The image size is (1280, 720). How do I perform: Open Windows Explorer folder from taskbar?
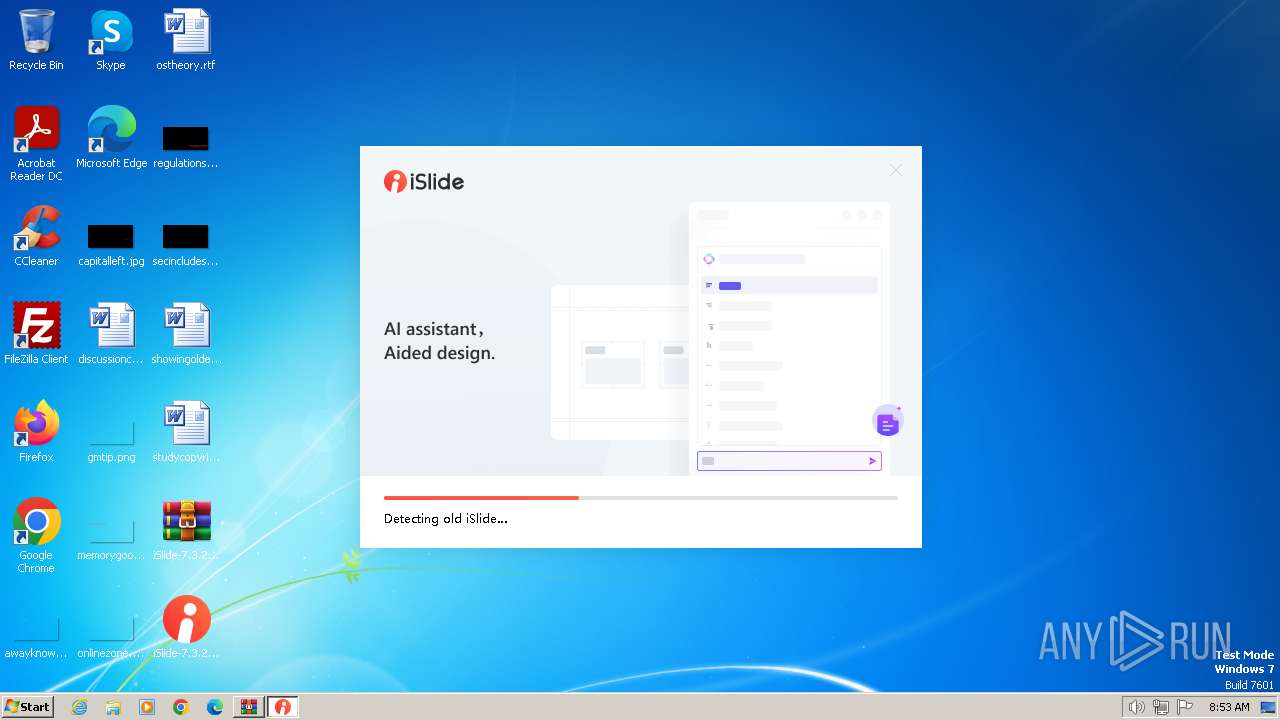(x=113, y=707)
